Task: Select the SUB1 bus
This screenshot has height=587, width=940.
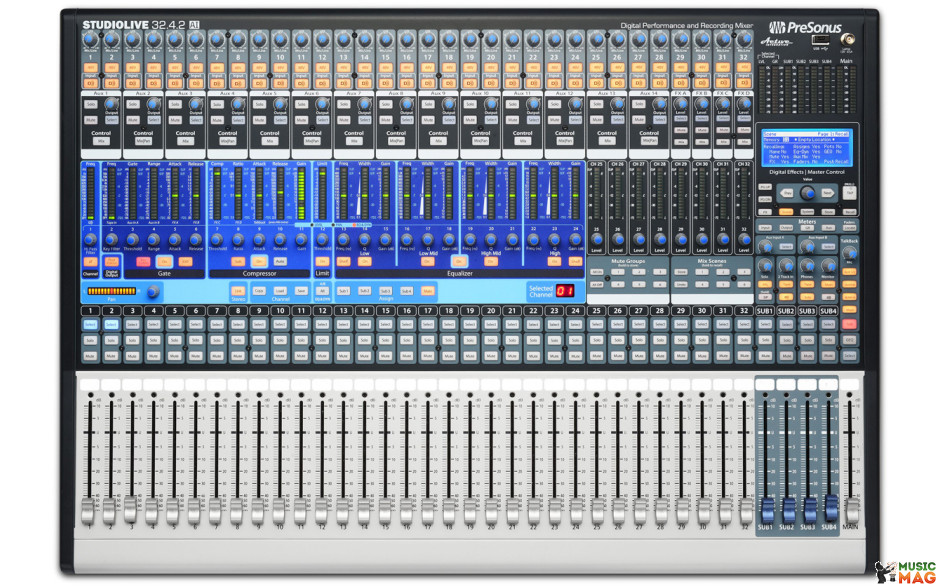Action: click(765, 324)
